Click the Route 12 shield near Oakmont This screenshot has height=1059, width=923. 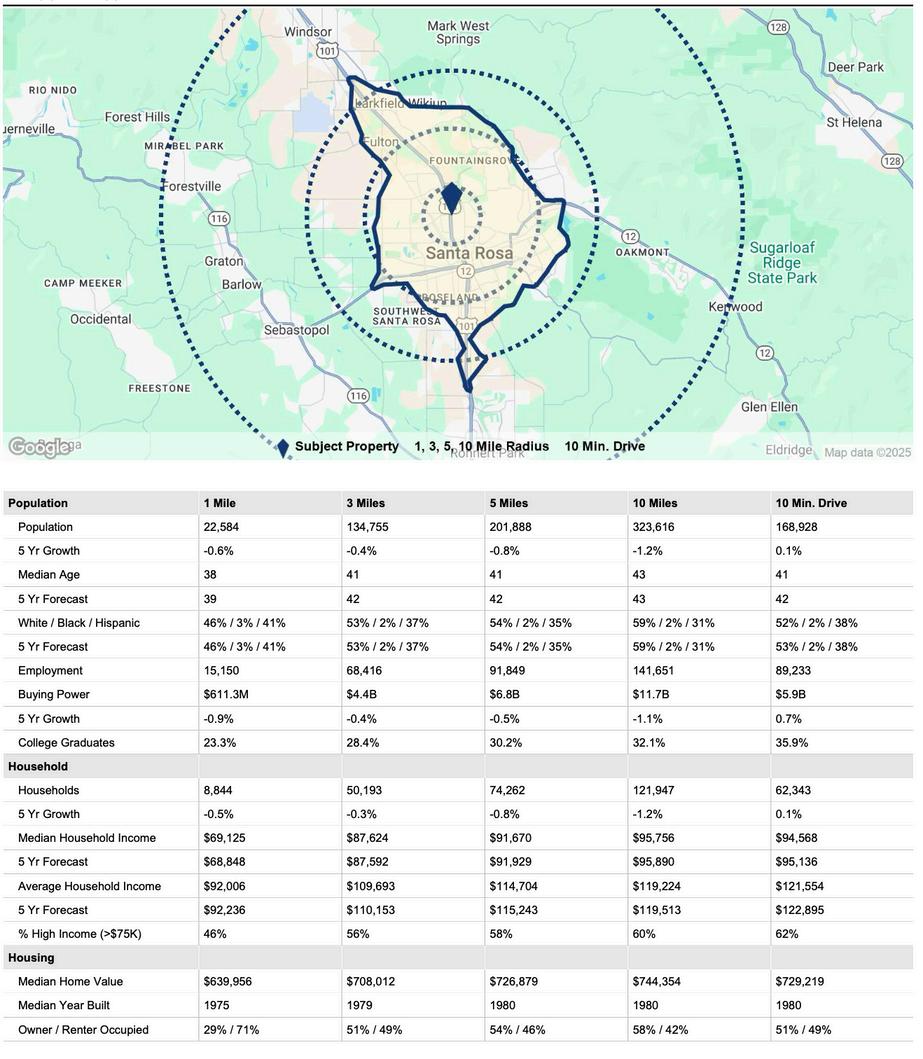coord(629,236)
